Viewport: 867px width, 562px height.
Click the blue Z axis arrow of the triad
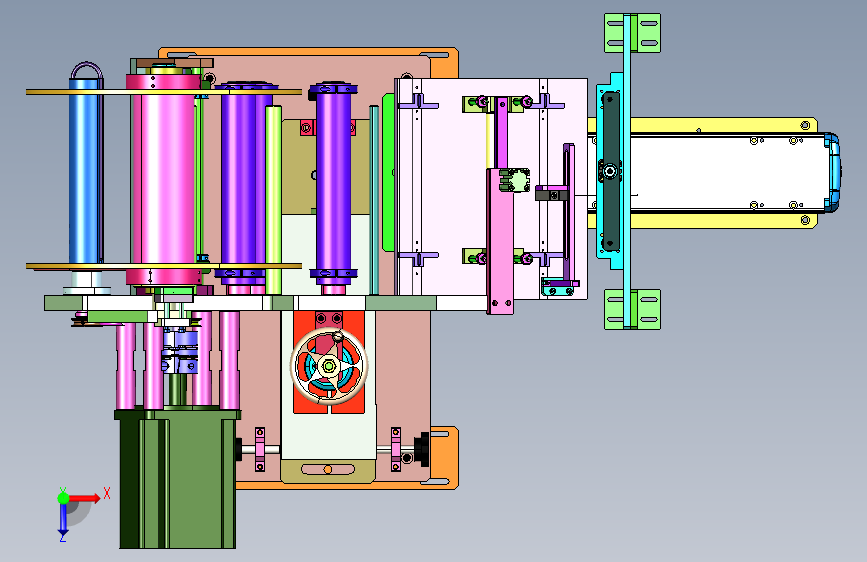[63, 520]
